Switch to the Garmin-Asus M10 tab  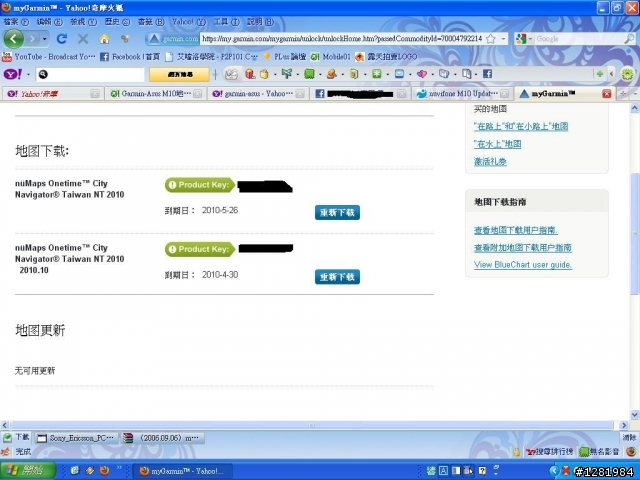tap(156, 94)
